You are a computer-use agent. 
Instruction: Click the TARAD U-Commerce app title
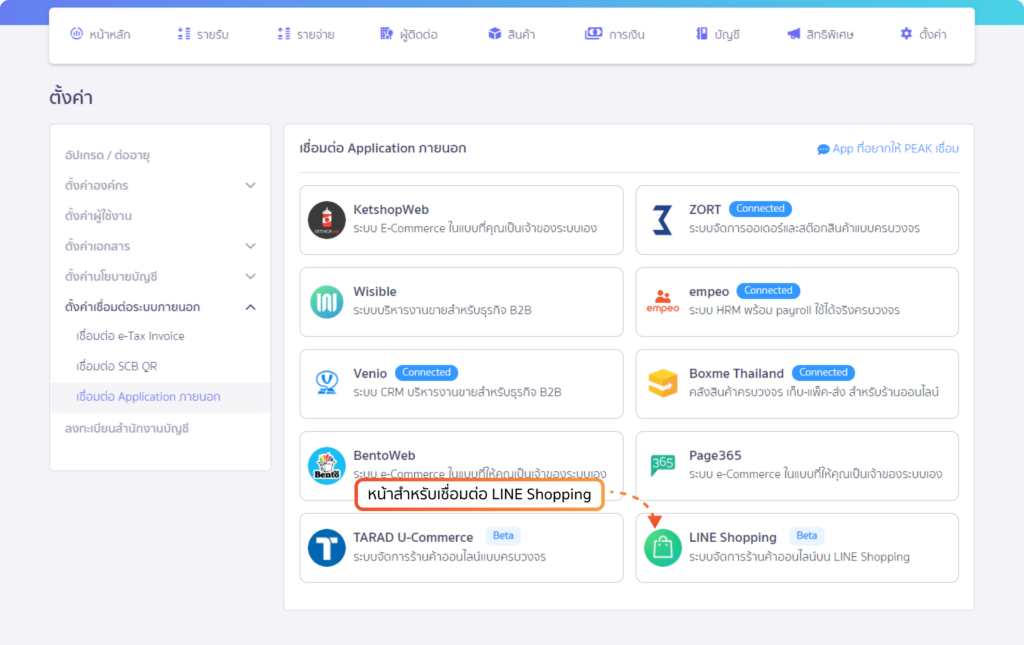(413, 538)
